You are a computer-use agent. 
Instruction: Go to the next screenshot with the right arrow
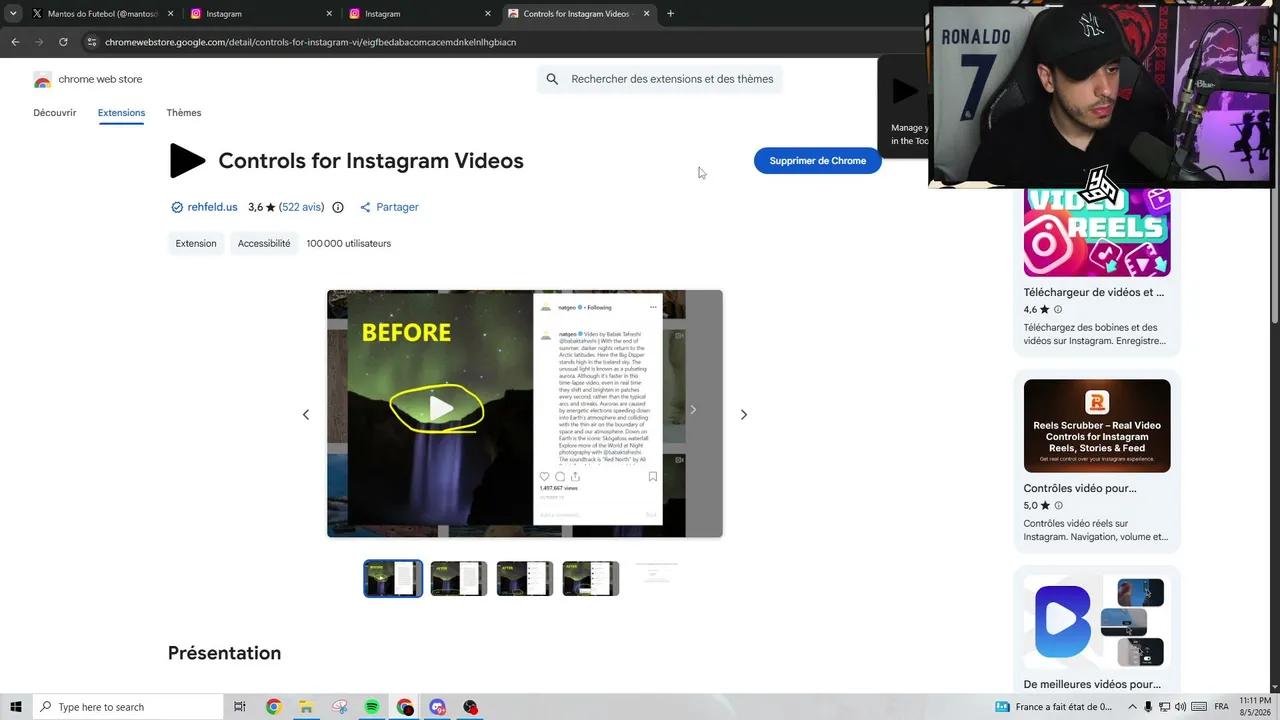coord(743,415)
